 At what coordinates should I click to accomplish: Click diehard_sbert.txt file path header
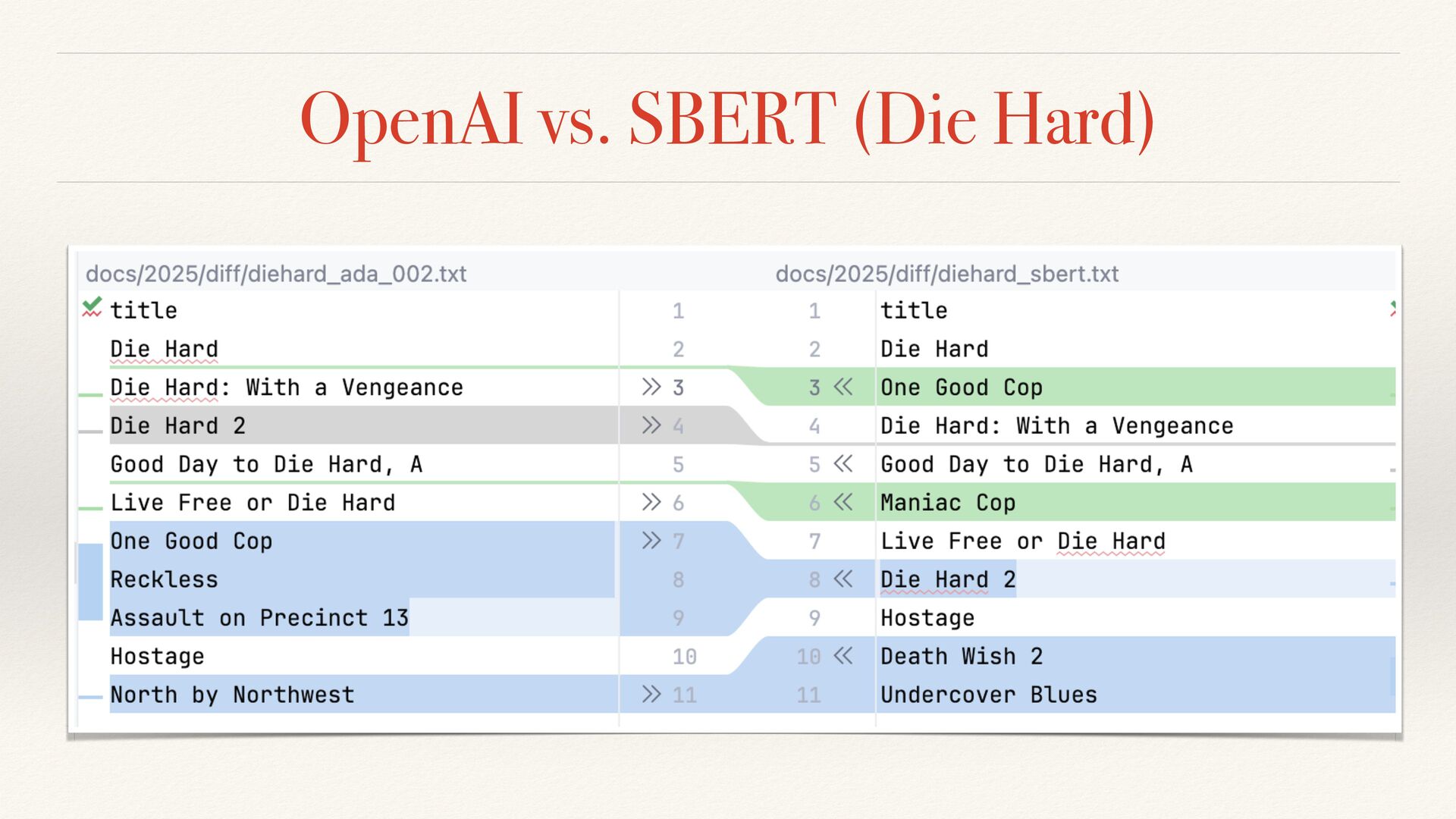pyautogui.click(x=946, y=274)
